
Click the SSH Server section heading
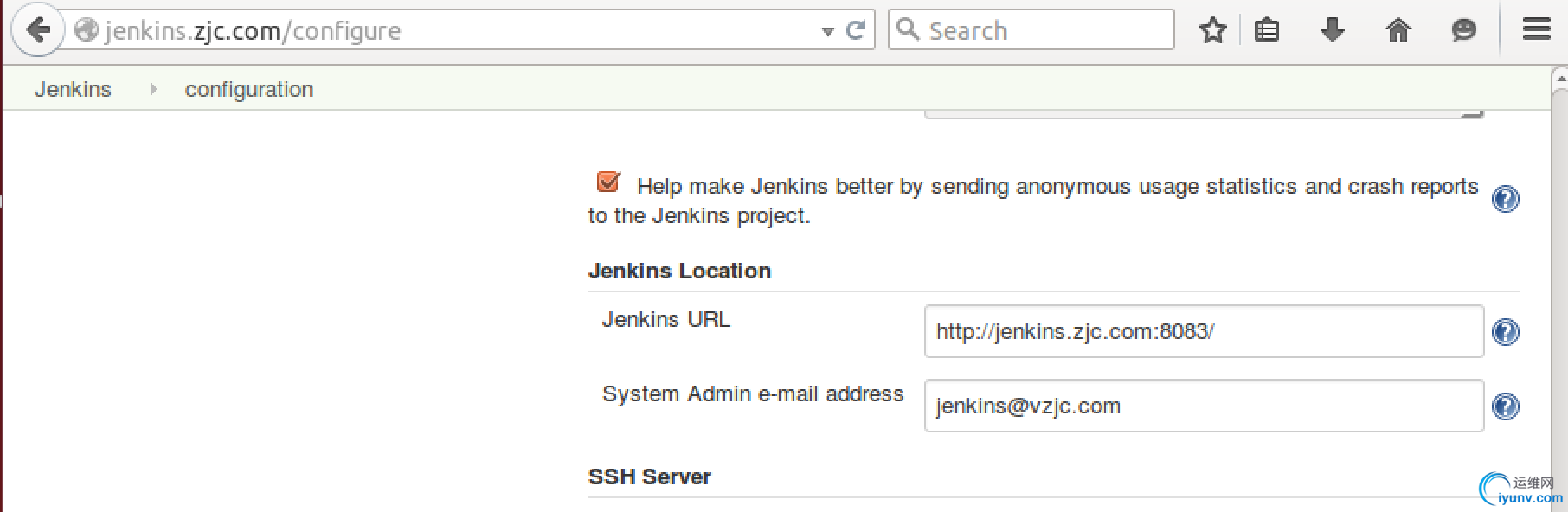pyautogui.click(x=650, y=477)
